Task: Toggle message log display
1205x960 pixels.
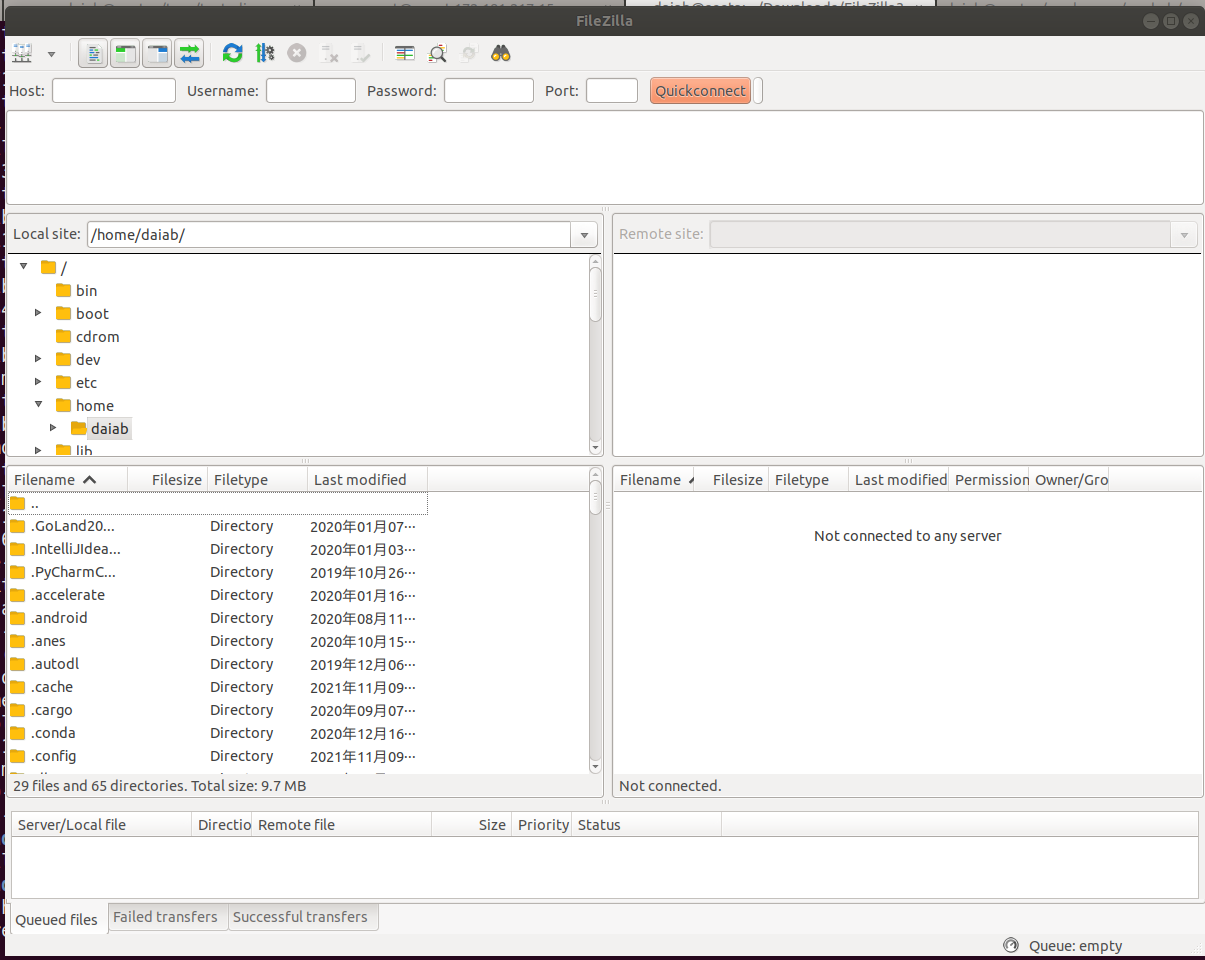Action: (93, 53)
